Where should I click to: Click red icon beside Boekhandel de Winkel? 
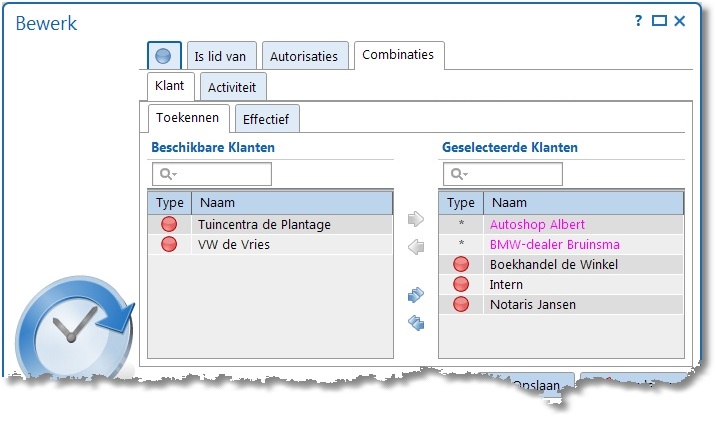(x=461, y=264)
